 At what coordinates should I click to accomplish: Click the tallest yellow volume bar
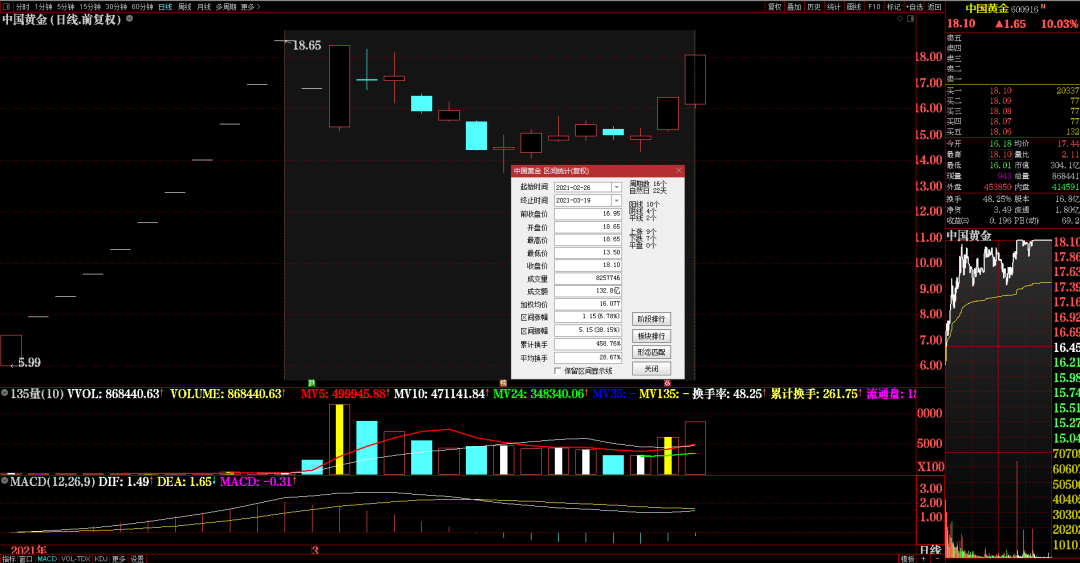pos(339,440)
